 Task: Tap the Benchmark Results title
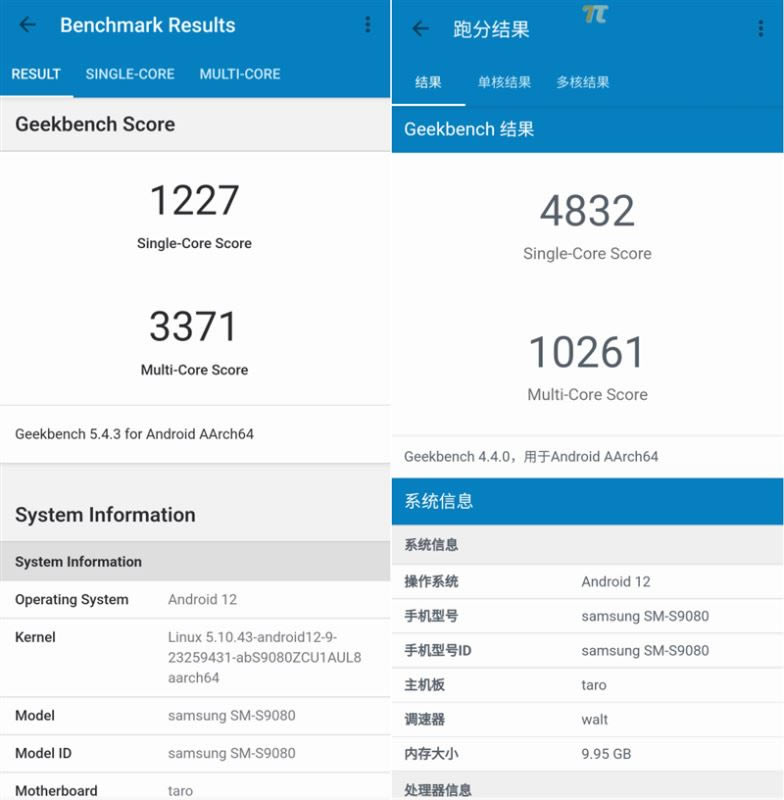(x=148, y=25)
